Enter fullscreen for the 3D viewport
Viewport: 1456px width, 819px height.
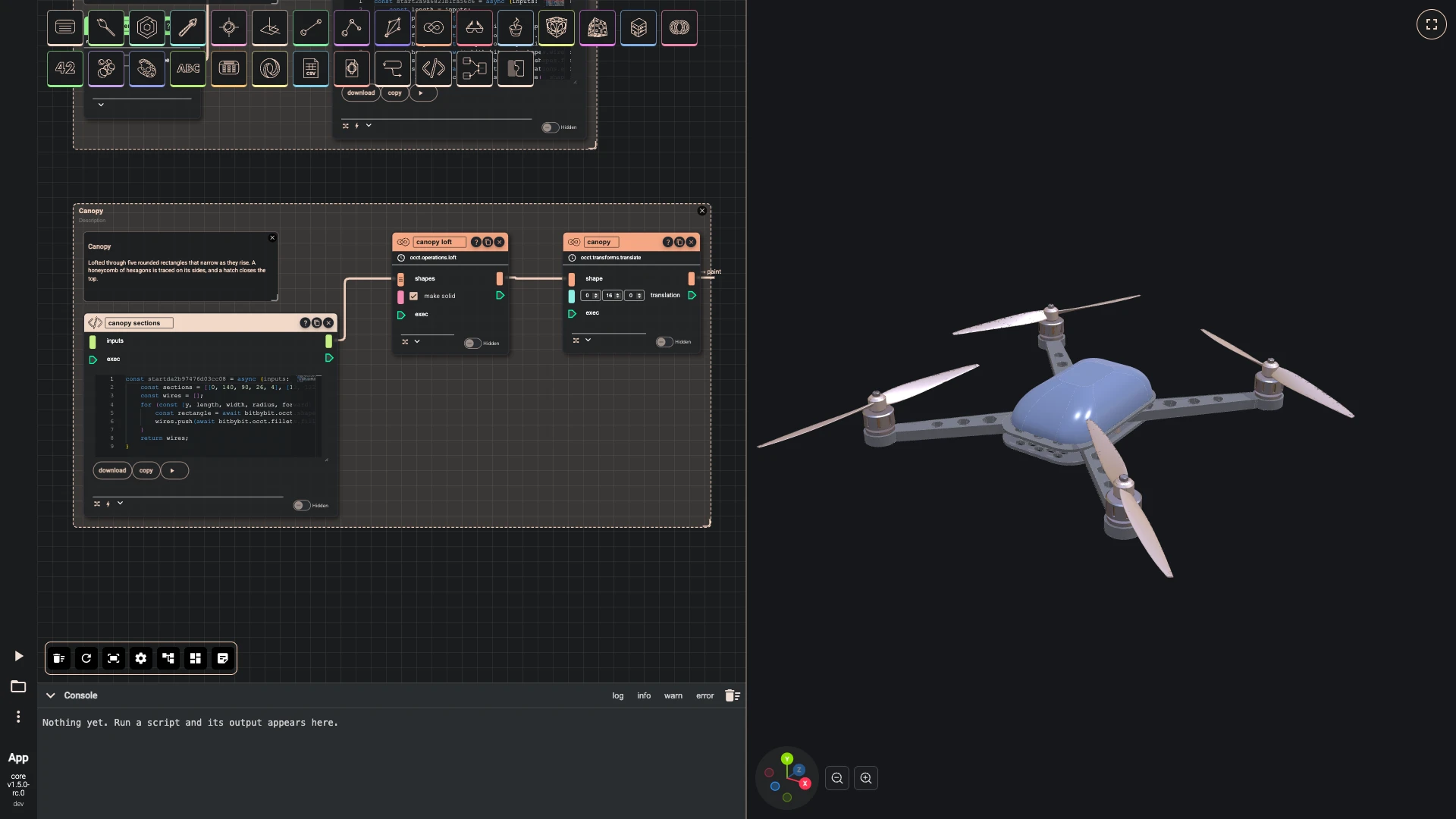coord(1432,24)
